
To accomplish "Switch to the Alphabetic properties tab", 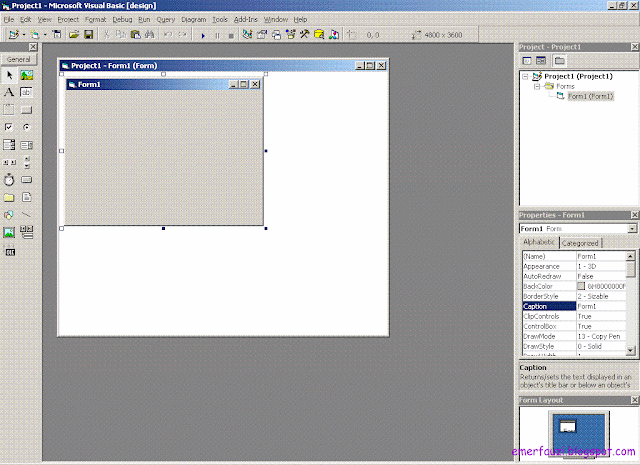I will point(539,242).
